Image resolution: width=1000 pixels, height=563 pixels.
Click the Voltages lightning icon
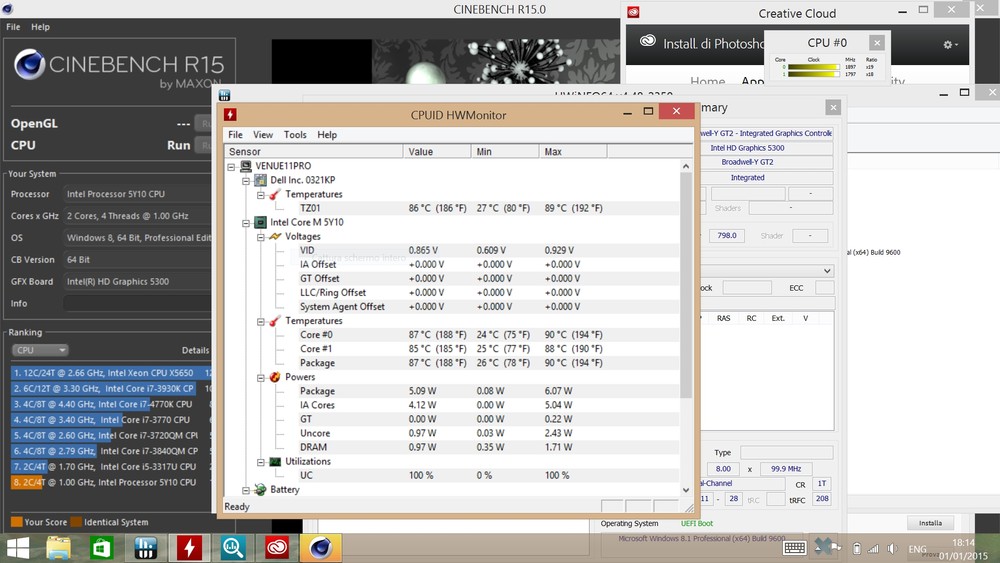[x=275, y=237]
